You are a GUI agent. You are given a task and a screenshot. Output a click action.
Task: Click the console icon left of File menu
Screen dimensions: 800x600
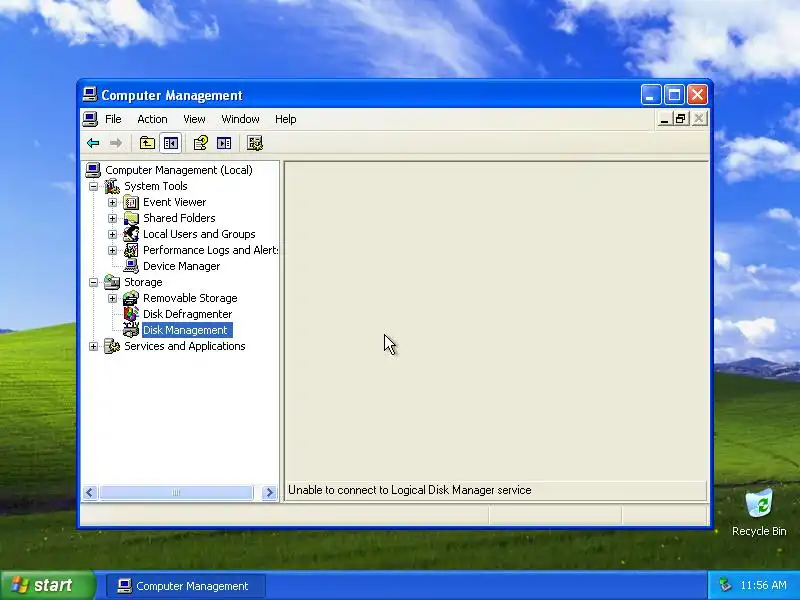[x=90, y=119]
